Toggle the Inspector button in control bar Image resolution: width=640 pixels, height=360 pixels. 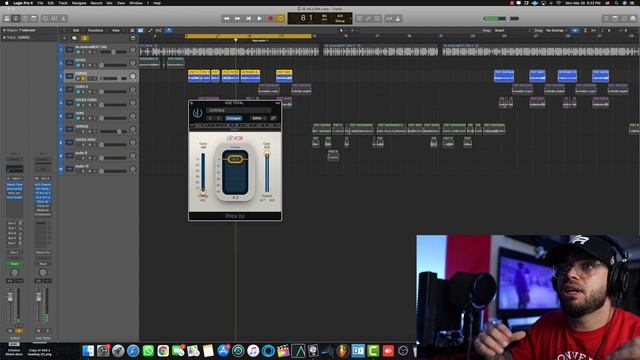[16, 18]
